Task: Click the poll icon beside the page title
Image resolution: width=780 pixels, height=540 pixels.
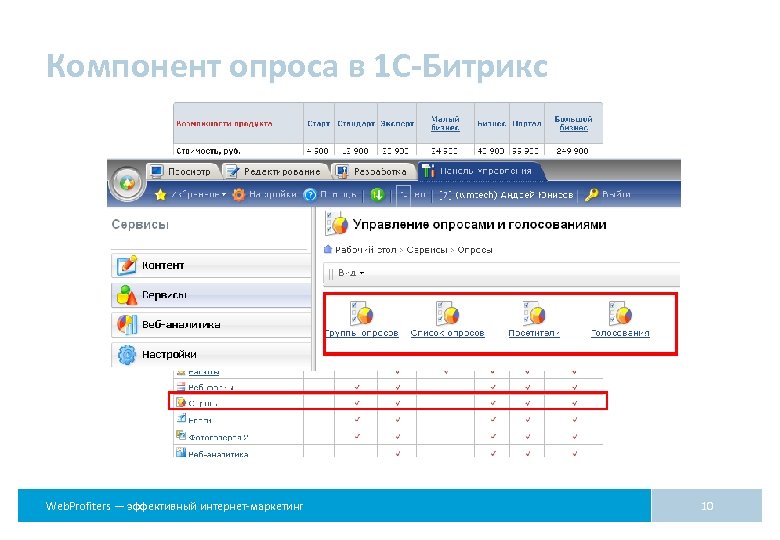Action: pos(336,223)
